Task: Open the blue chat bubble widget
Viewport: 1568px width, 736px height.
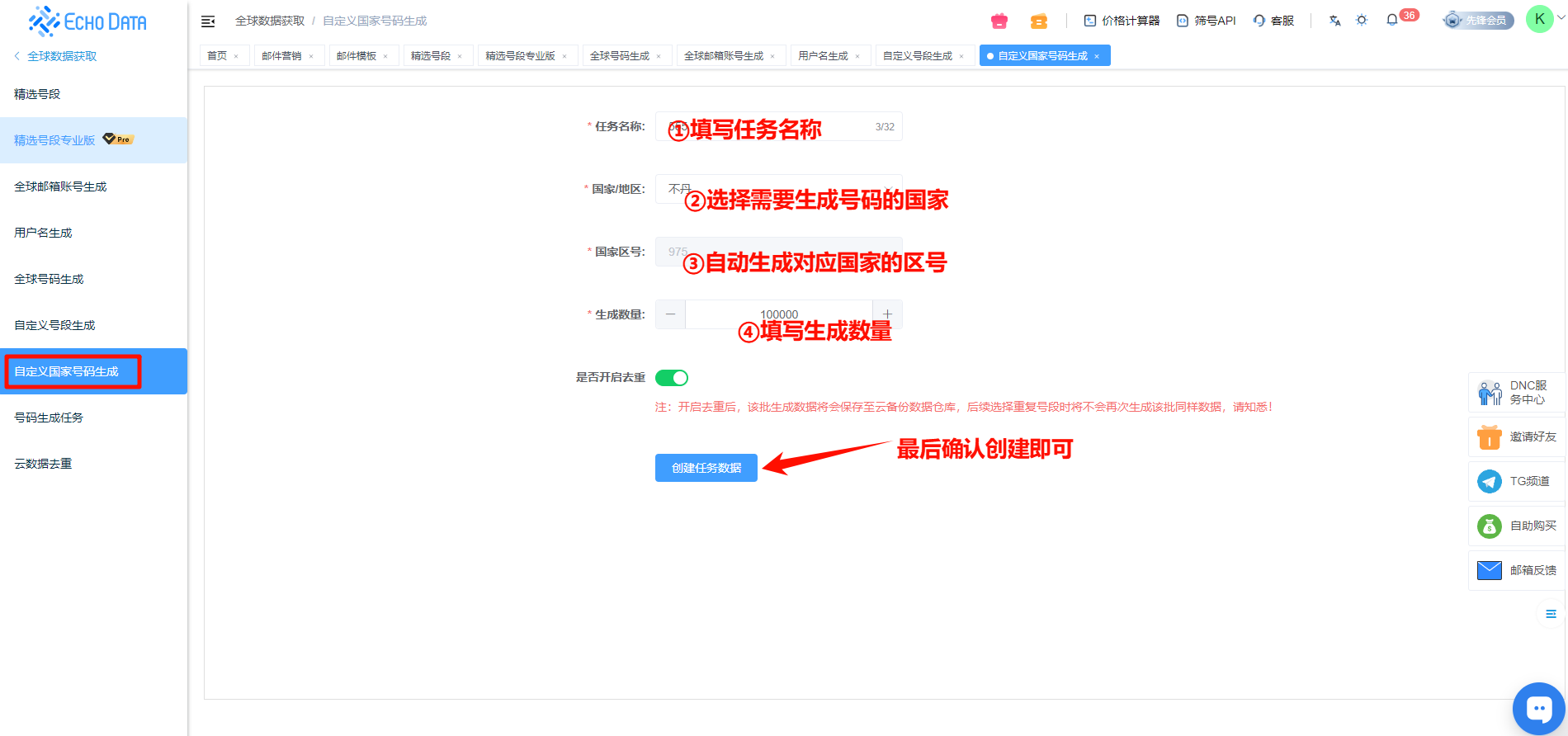Action: (x=1539, y=708)
